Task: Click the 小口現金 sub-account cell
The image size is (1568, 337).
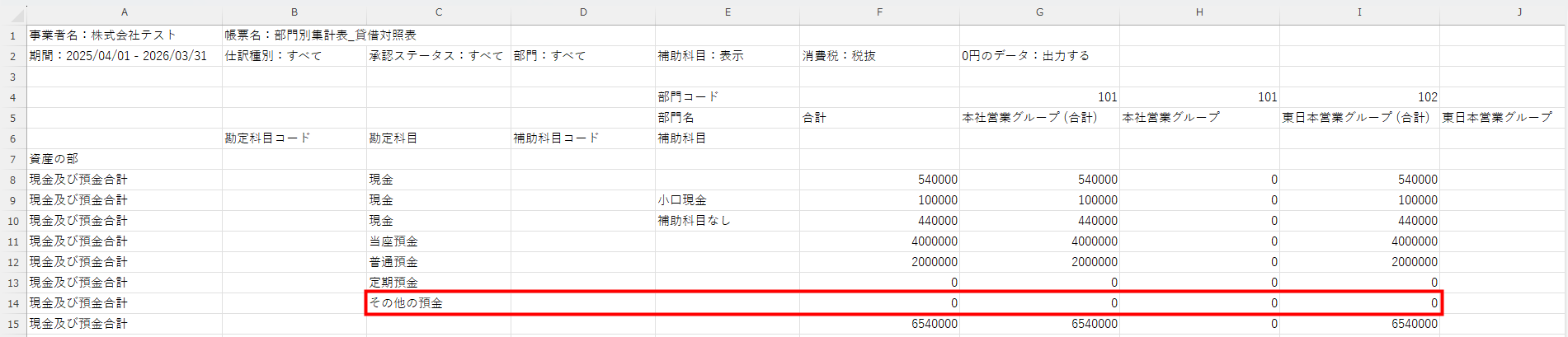Action: coord(682,200)
